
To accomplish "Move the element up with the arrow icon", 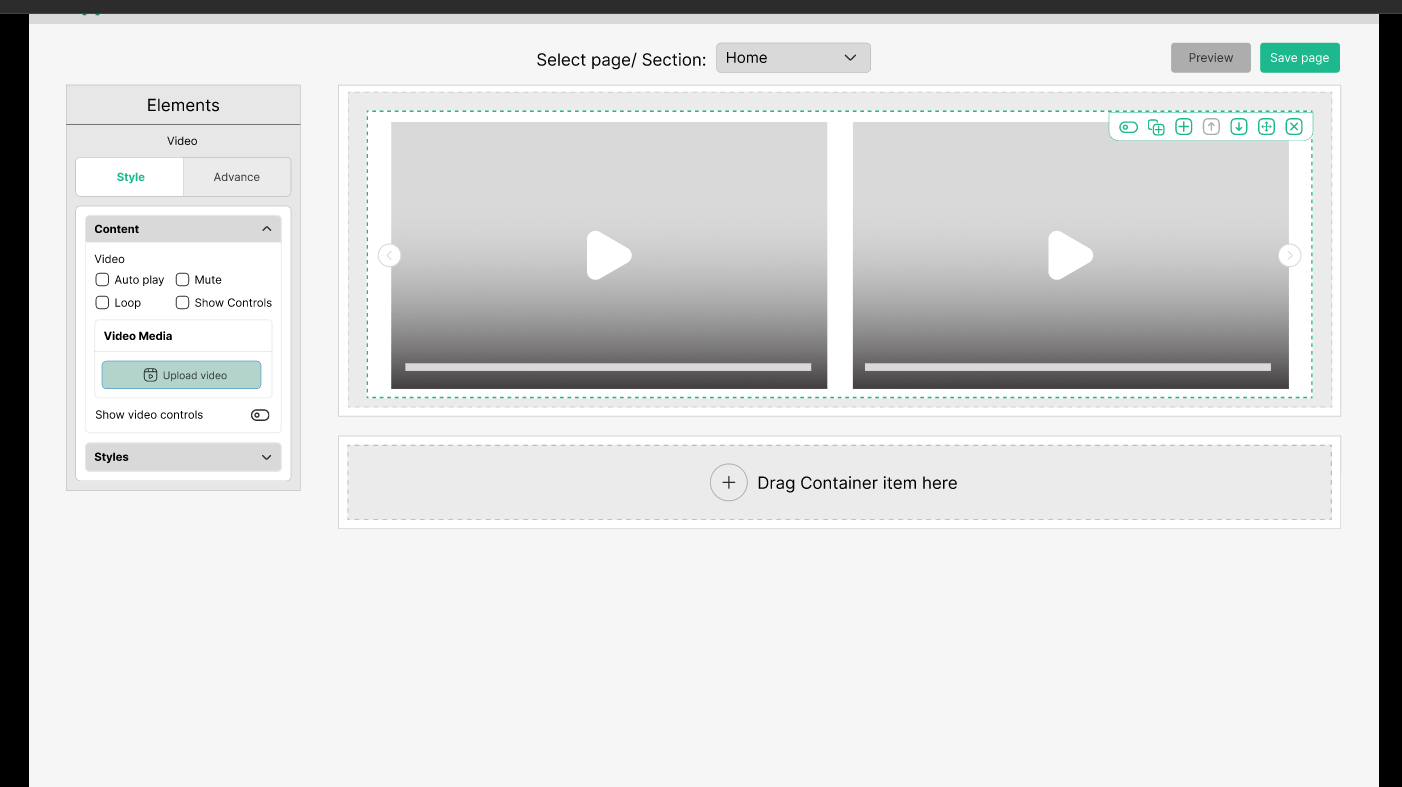I will click(x=1211, y=126).
